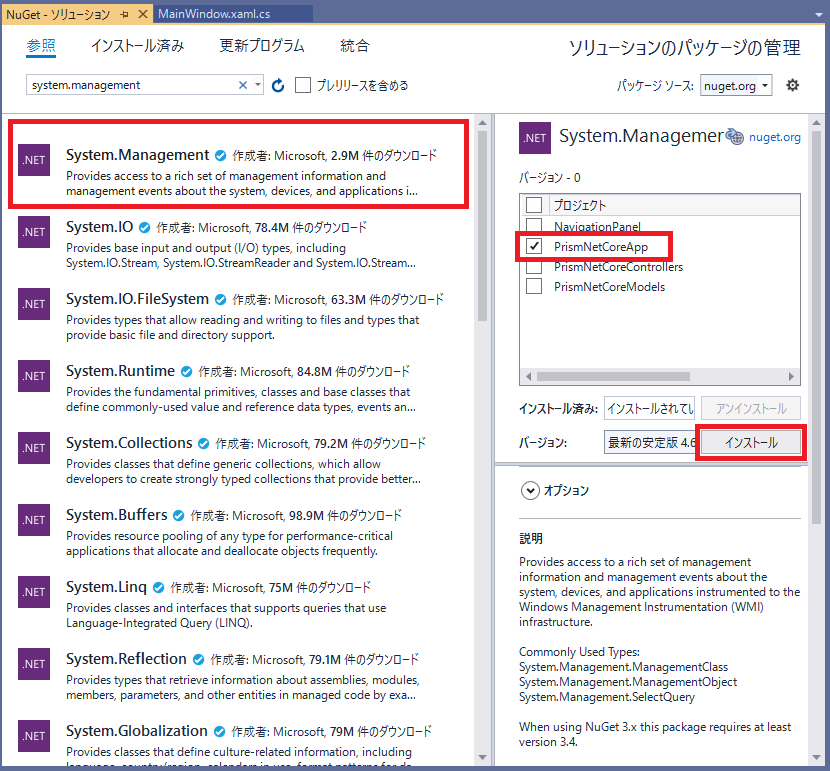Click verified badge next to System.Linq

pyautogui.click(x=158, y=587)
